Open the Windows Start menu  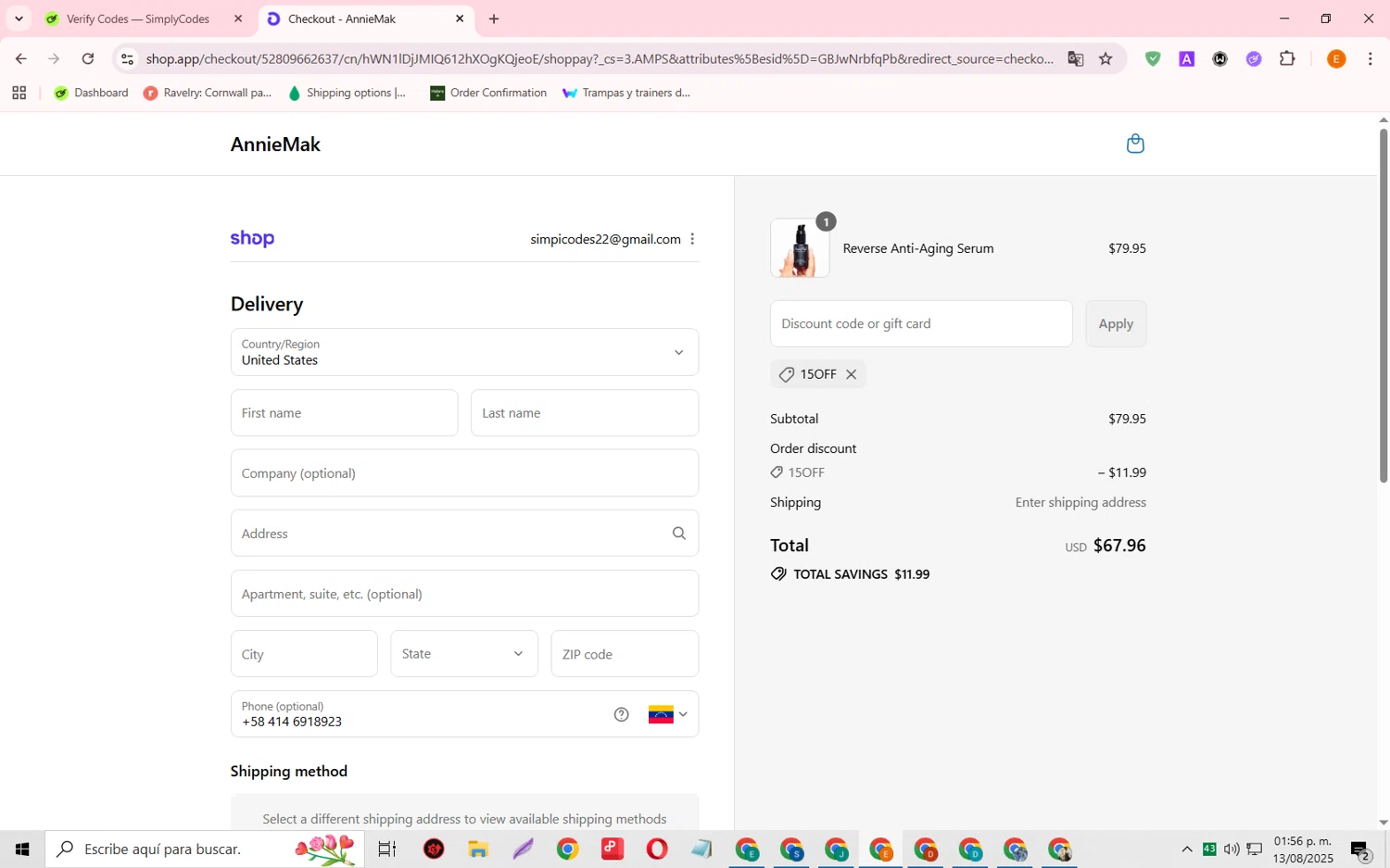[x=22, y=849]
